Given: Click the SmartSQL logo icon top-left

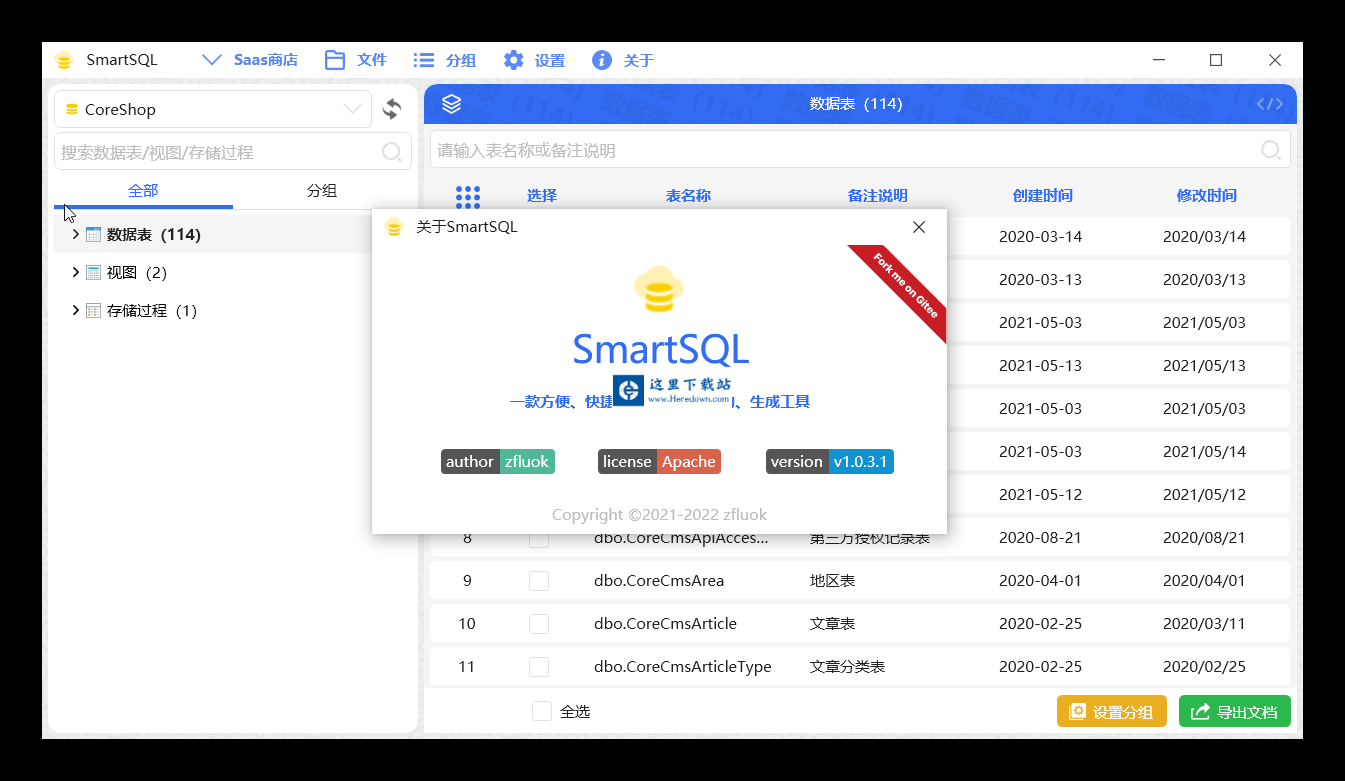Looking at the screenshot, I should tap(64, 59).
